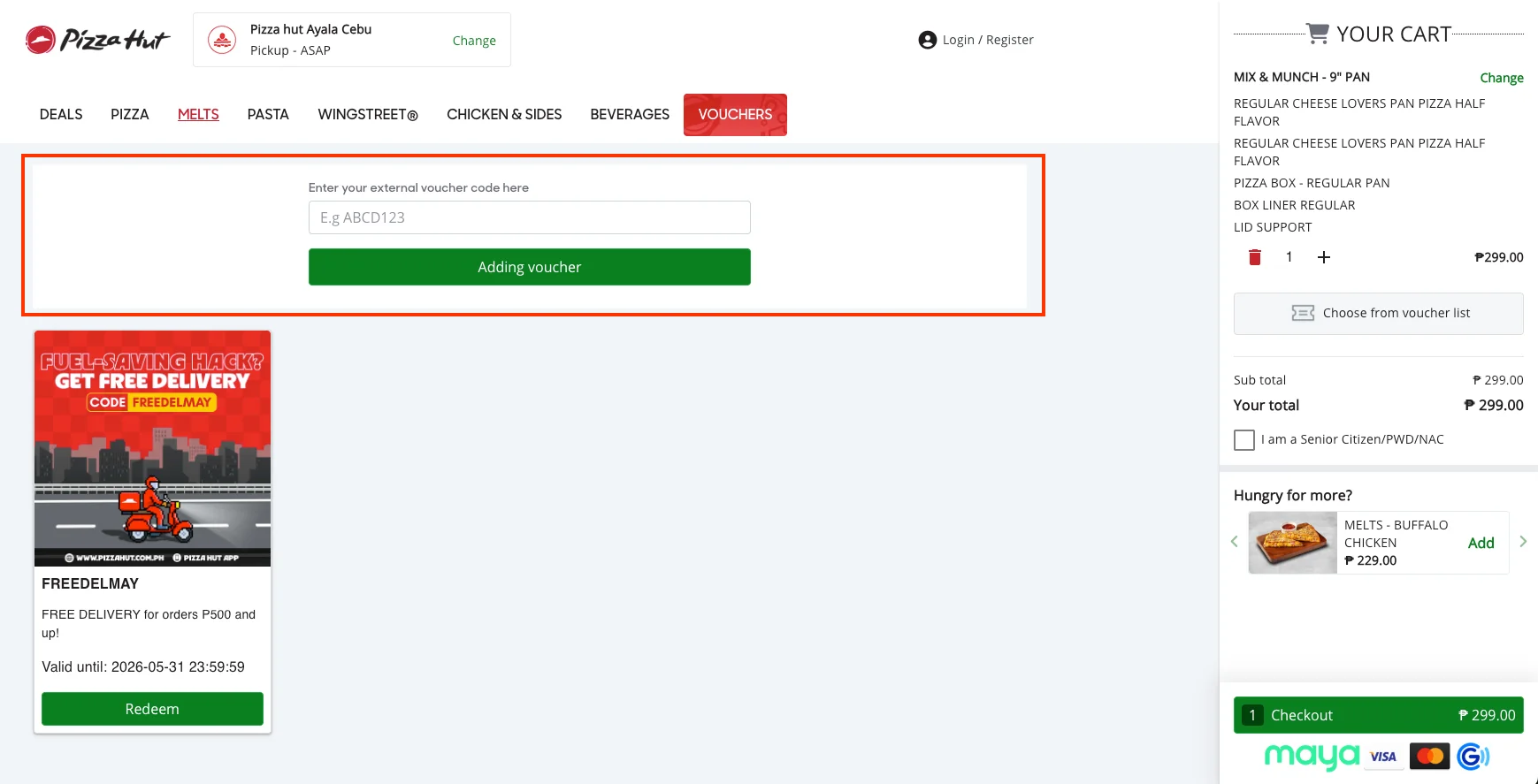Click the Pickup - ASAP text
The width and height of the screenshot is (1538, 784).
(290, 50)
